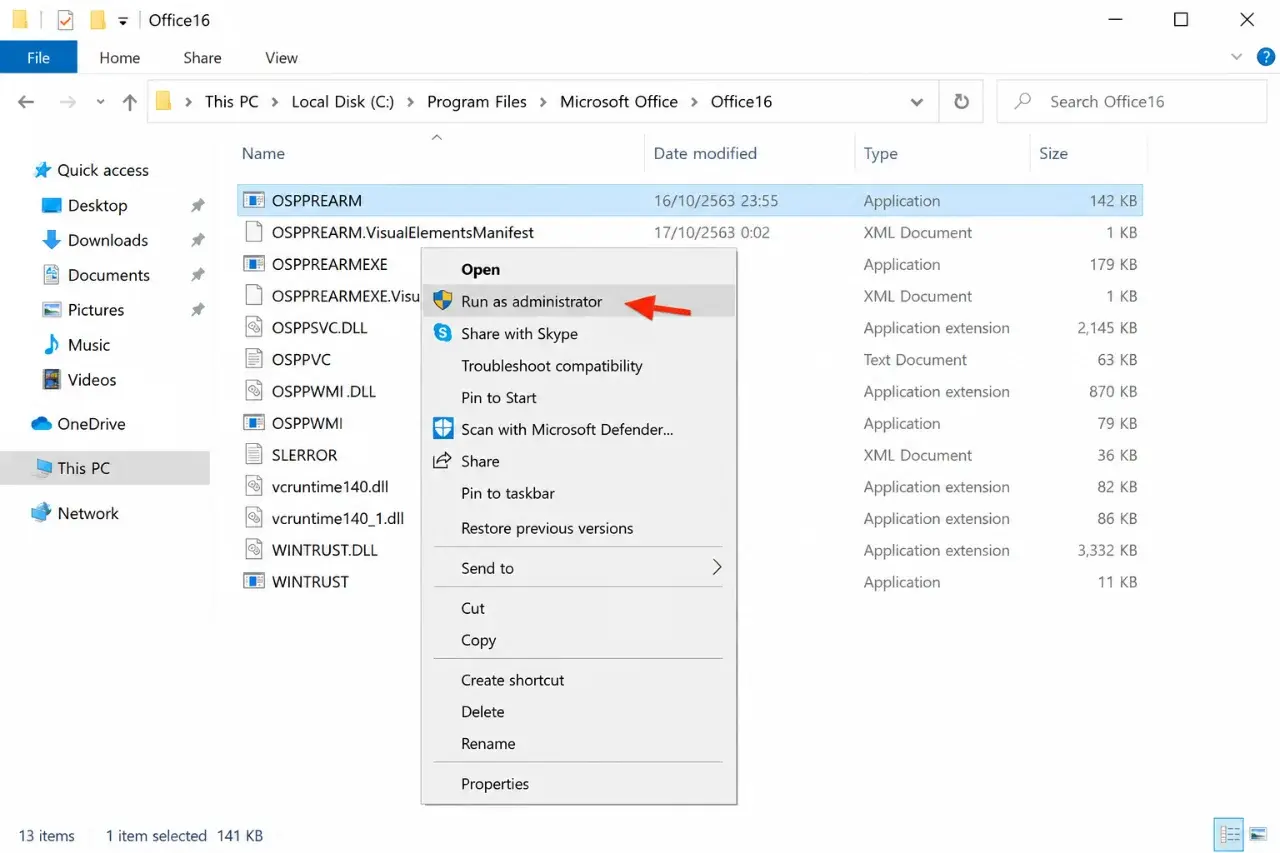
Task: Click the WINTRUST.DLL file icon
Action: point(254,550)
